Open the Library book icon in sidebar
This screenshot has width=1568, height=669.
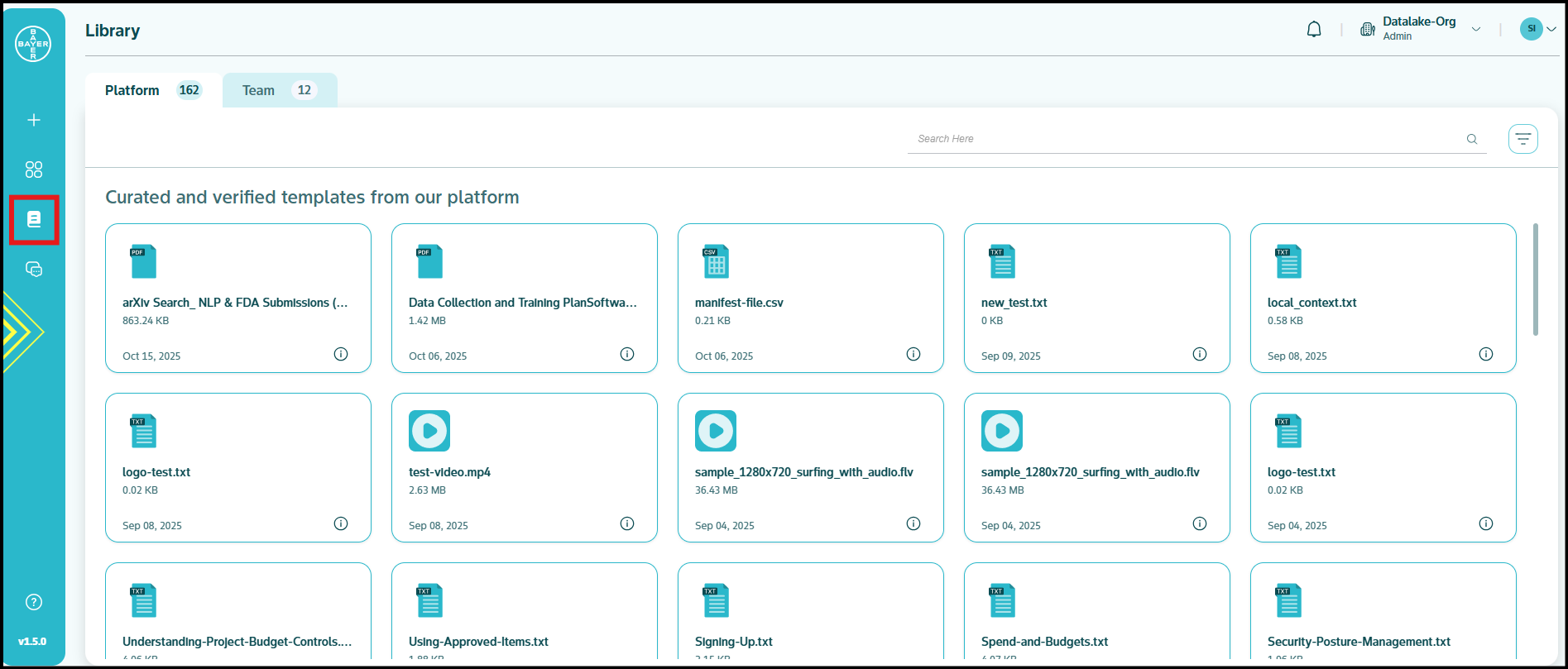coord(34,219)
